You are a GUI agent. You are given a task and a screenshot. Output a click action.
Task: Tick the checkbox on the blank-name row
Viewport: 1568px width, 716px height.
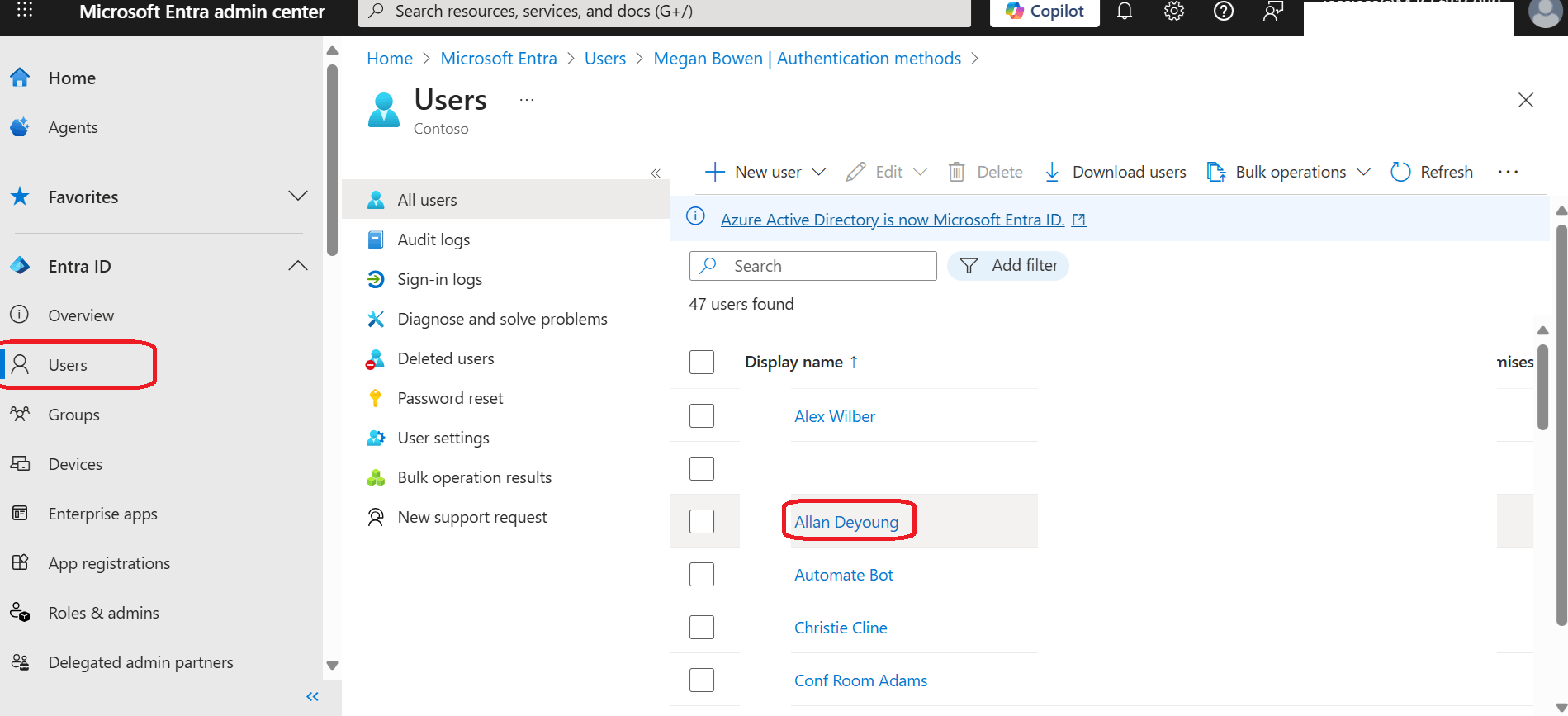coord(702,468)
